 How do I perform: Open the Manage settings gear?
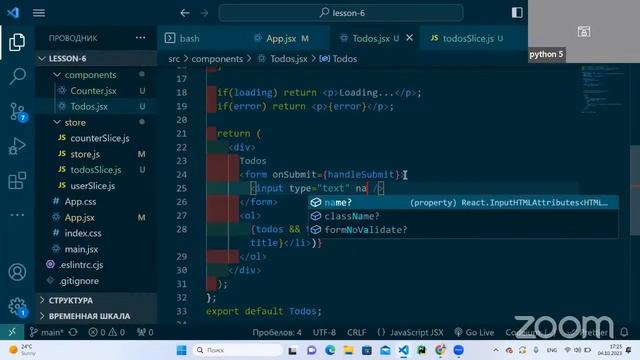tap(17, 306)
